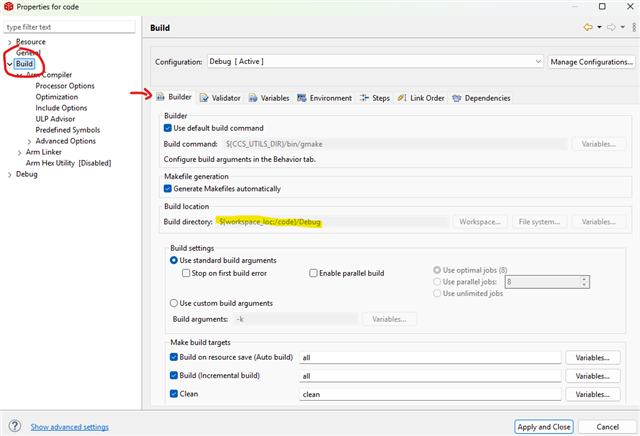This screenshot has height=436, width=640.
Task: Select Use standard build arguments radio
Action: (x=173, y=260)
